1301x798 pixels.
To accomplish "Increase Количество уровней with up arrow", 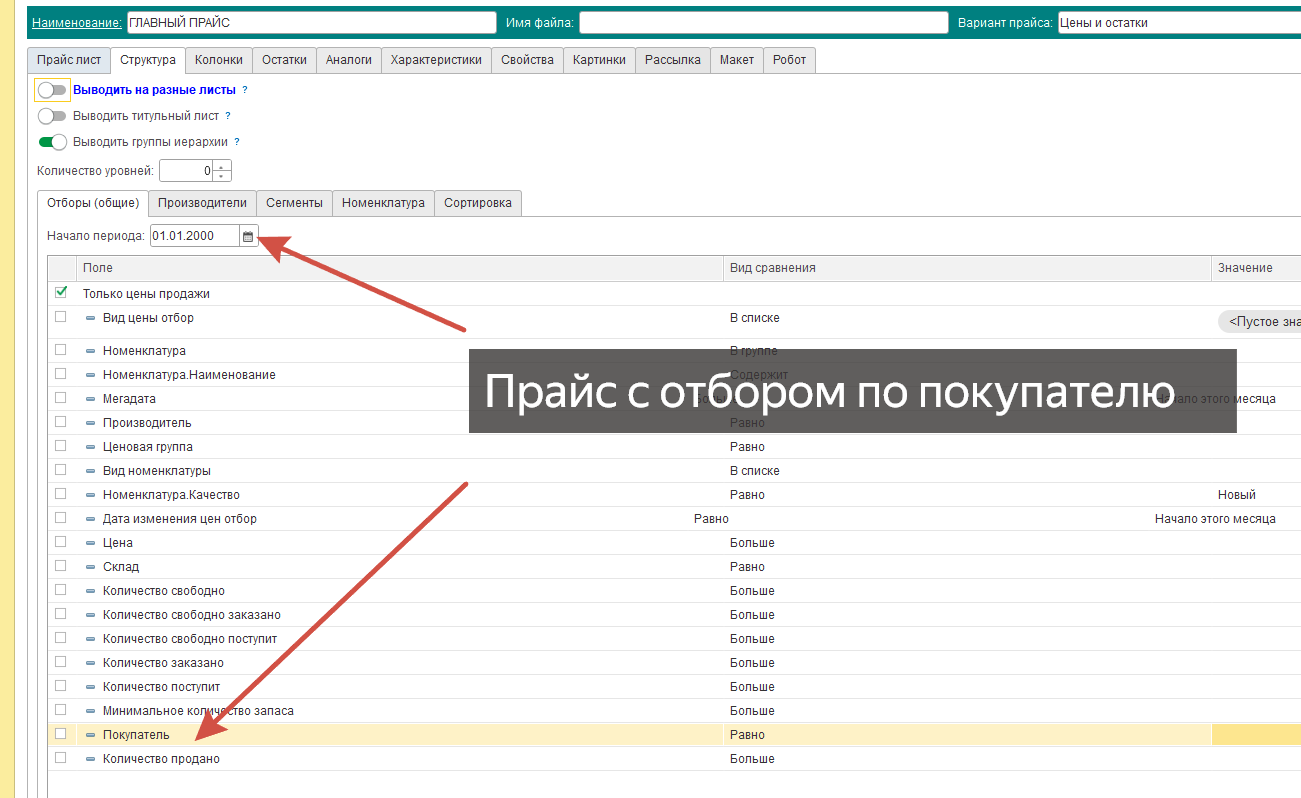I will (222, 166).
